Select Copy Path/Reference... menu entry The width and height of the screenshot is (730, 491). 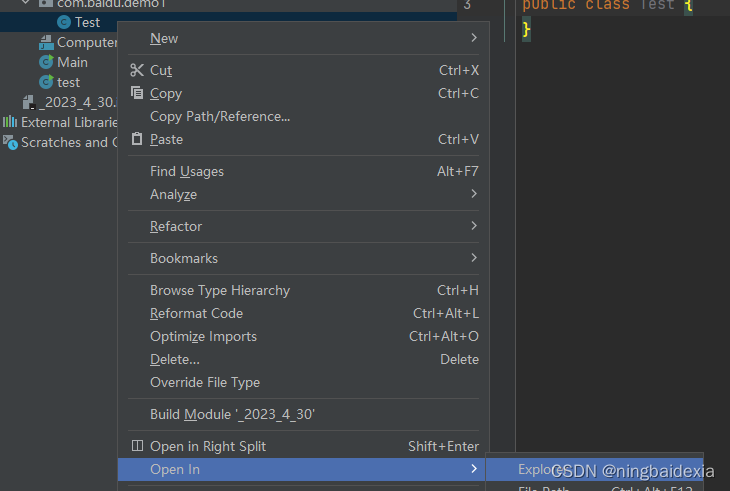(304, 116)
